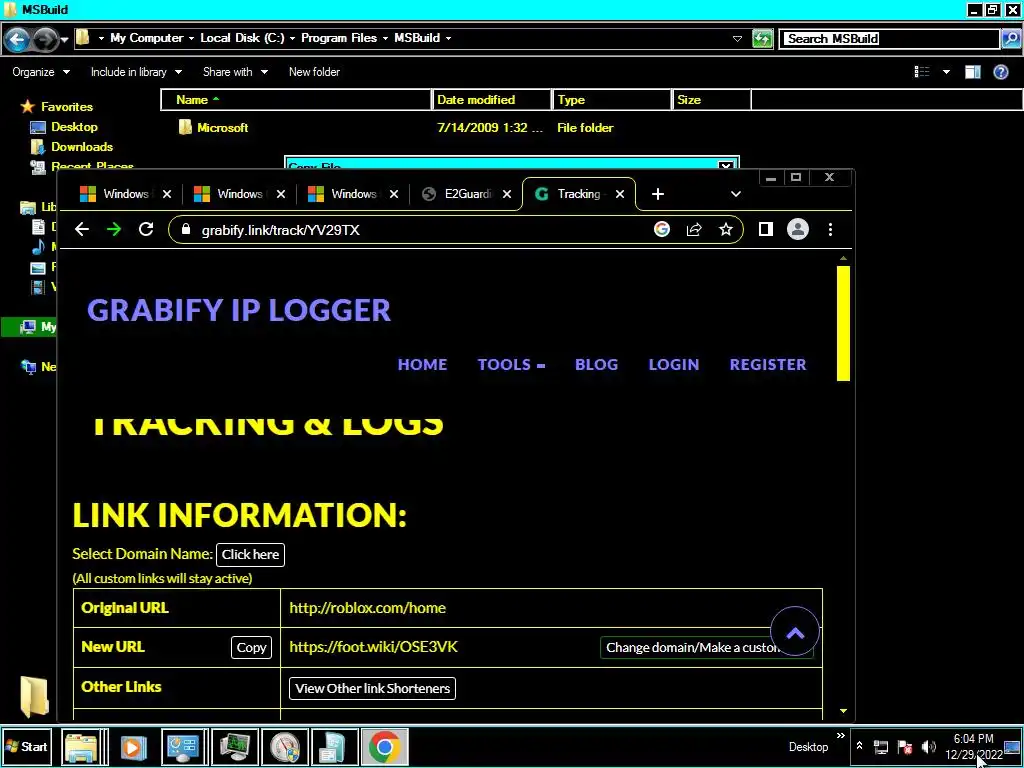This screenshot has height=768, width=1024.
Task: Expand TOOLS menu on Grabify
Action: pos(511,364)
